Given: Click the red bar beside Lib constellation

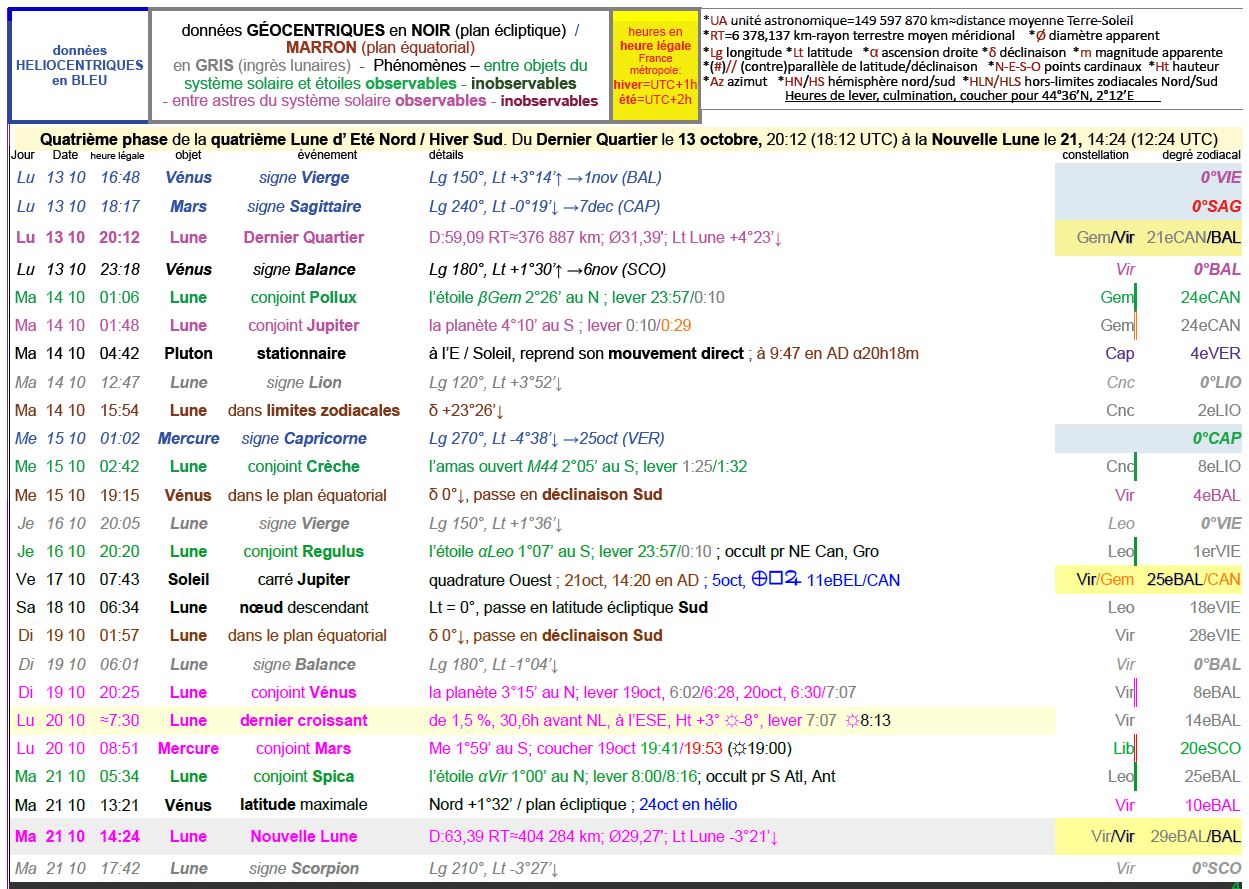Looking at the screenshot, I should (1136, 748).
